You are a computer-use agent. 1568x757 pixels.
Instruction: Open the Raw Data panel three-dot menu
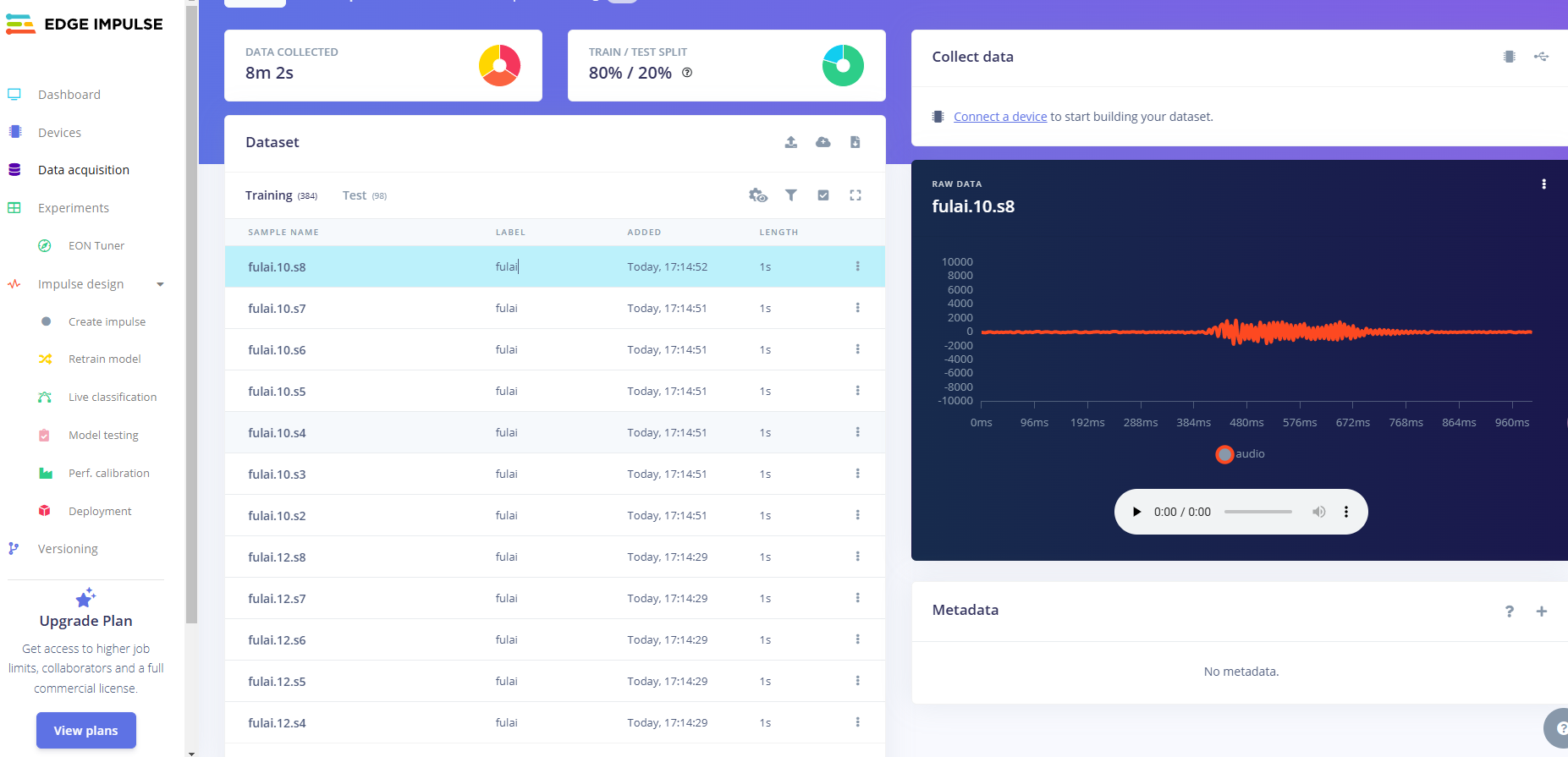1543,184
